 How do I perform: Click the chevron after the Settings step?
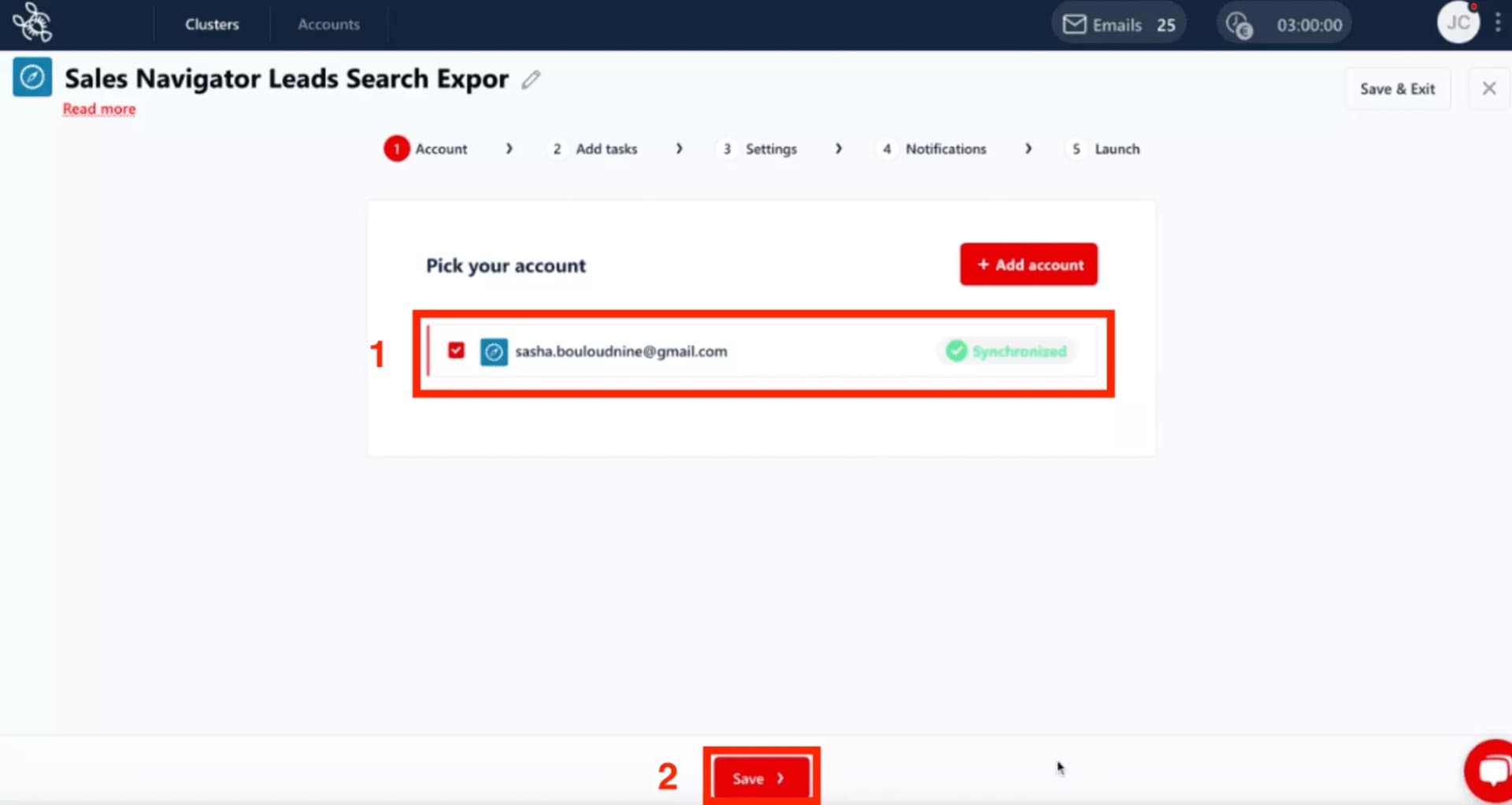click(839, 148)
